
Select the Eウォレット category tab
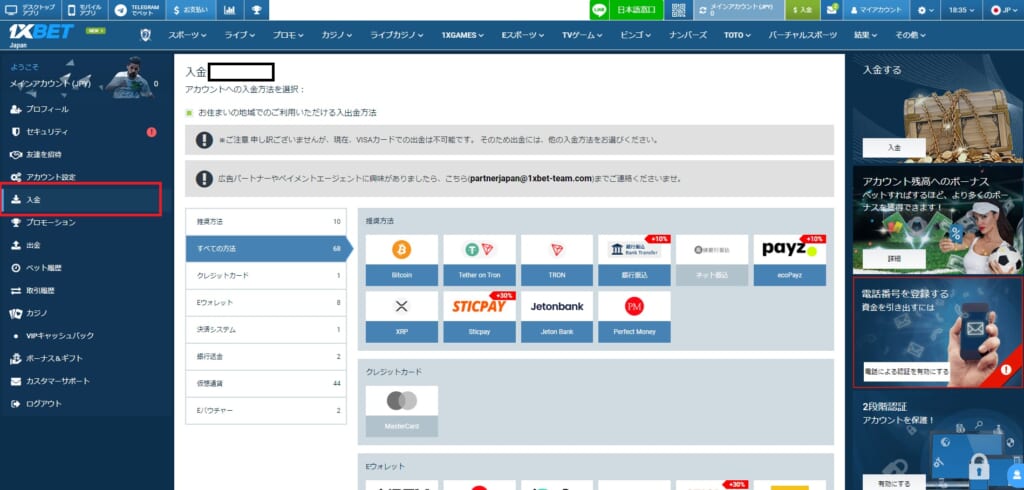(x=266, y=302)
